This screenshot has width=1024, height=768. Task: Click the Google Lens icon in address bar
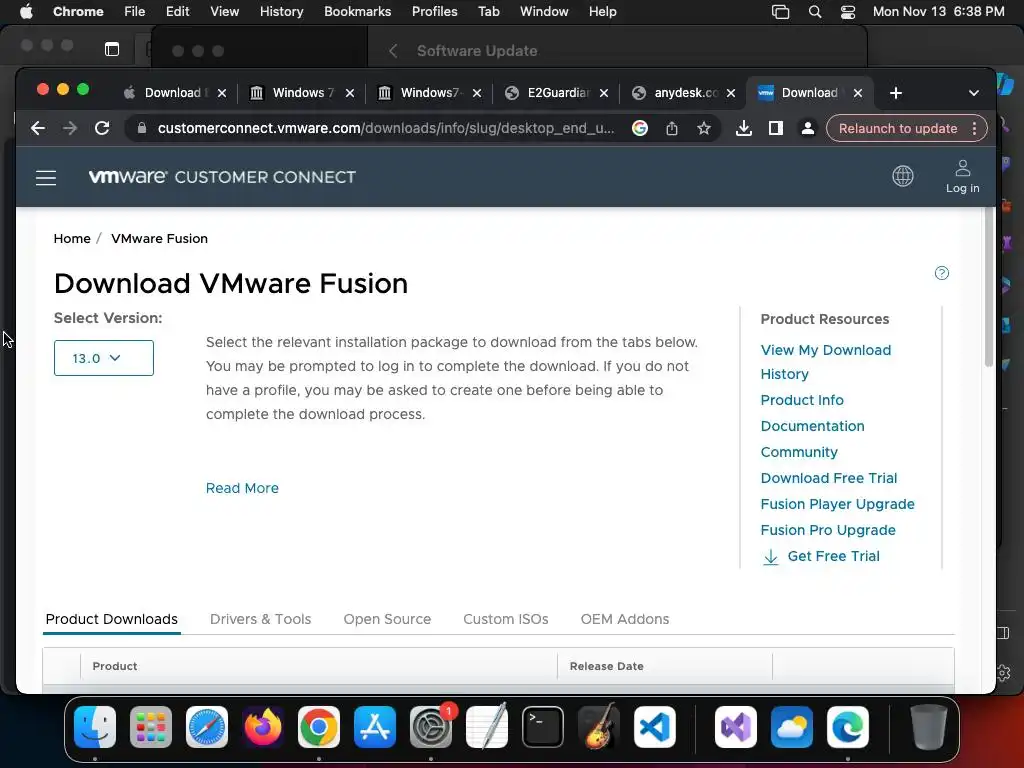[640, 129]
